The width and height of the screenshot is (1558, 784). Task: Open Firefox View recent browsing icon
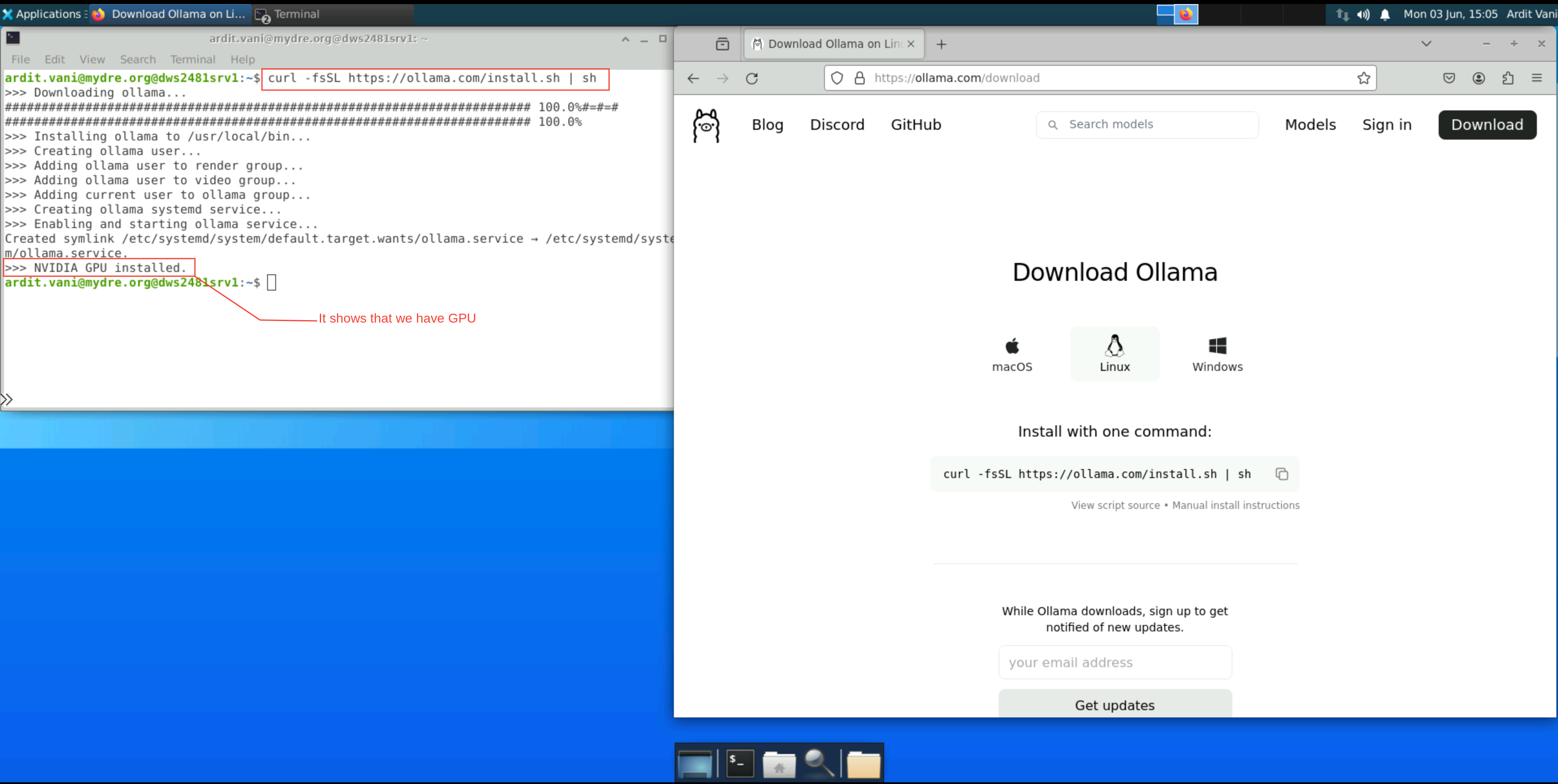point(722,44)
